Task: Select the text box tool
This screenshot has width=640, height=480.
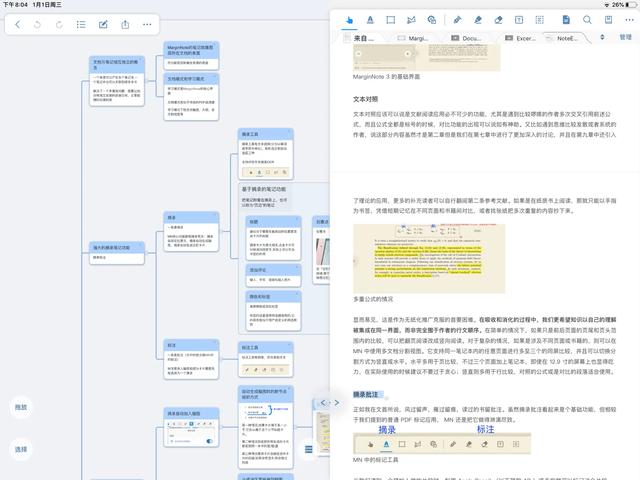Action: 519,20
